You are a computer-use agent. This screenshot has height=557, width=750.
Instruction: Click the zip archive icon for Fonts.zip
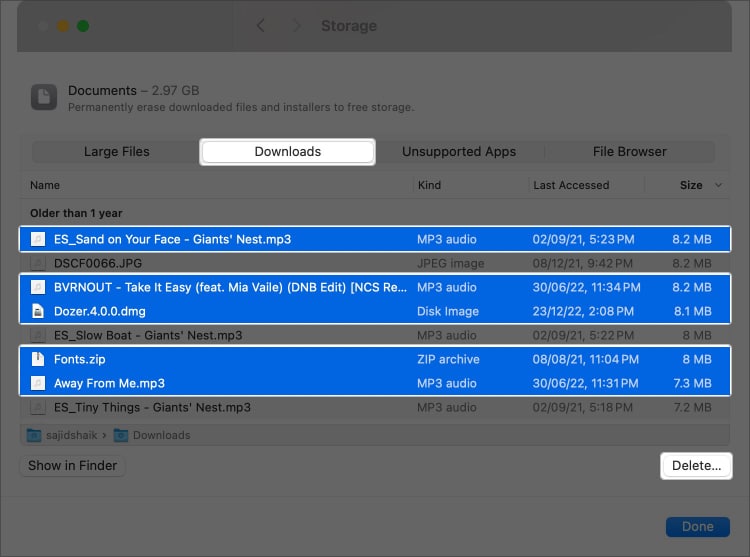(38, 359)
